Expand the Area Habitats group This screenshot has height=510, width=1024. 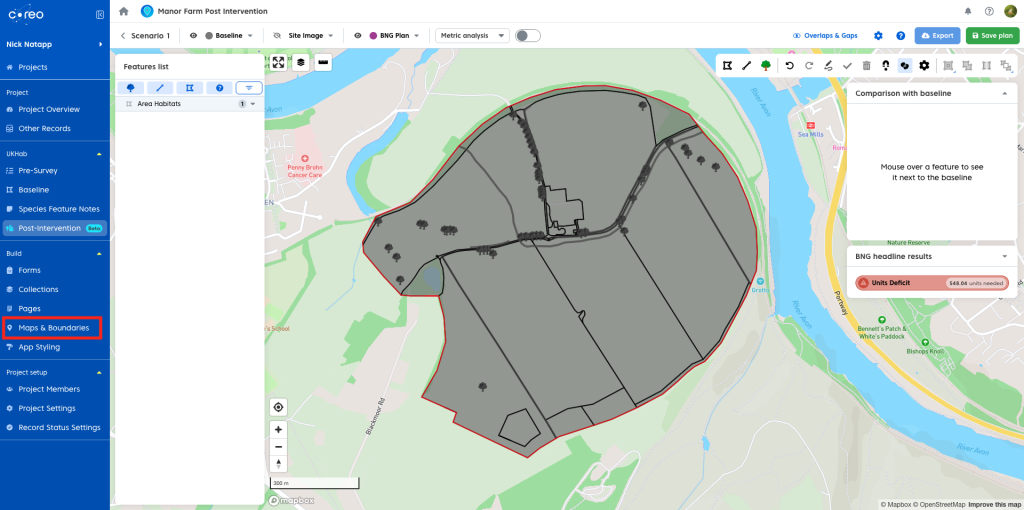tap(254, 104)
